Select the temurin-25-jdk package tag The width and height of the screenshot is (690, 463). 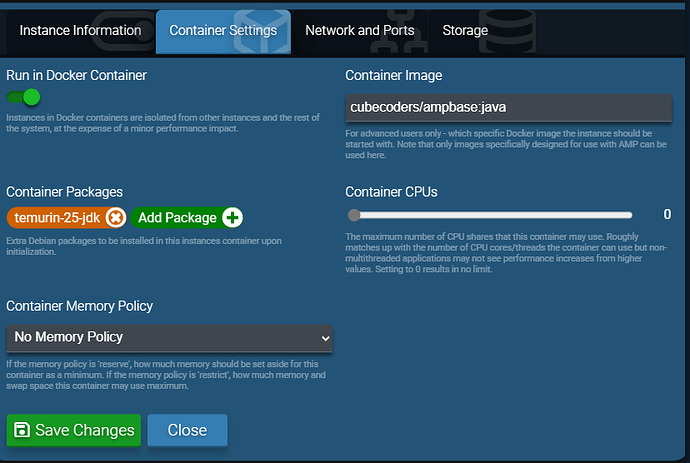(x=58, y=217)
